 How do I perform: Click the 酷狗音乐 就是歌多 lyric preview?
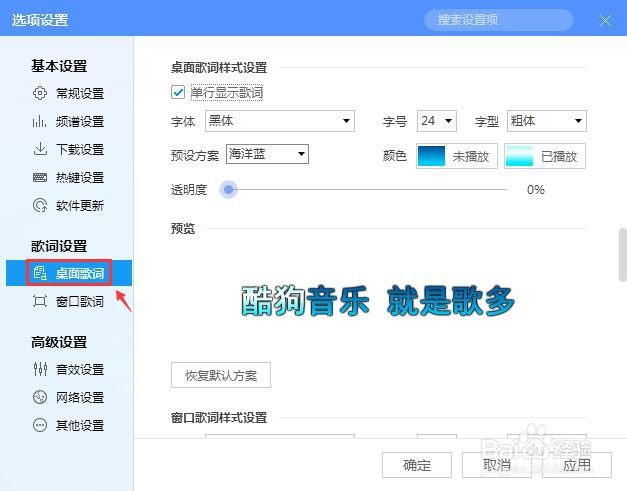pos(378,301)
